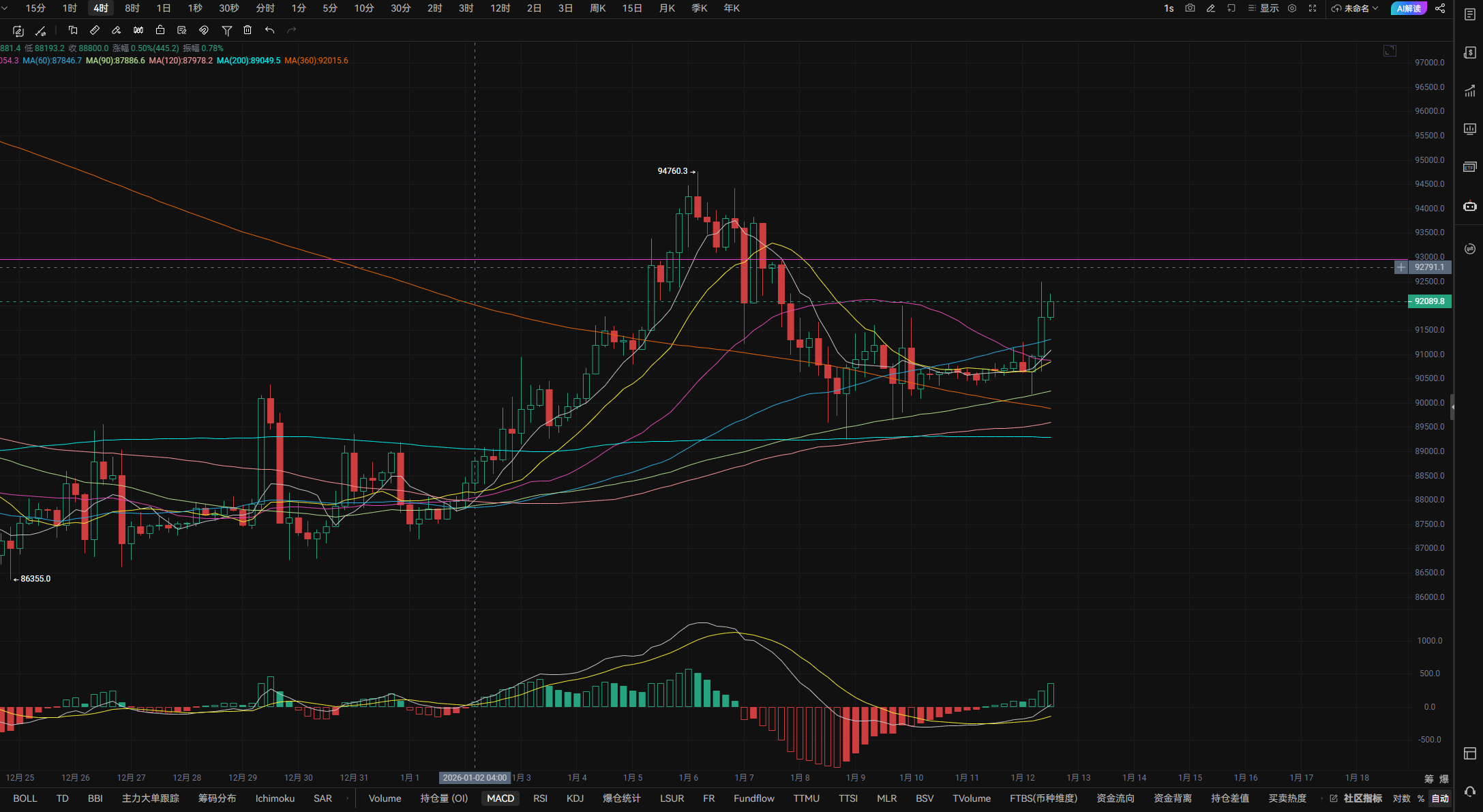The width and height of the screenshot is (1483, 812).
Task: Click the camera screenshot icon
Action: (1190, 8)
